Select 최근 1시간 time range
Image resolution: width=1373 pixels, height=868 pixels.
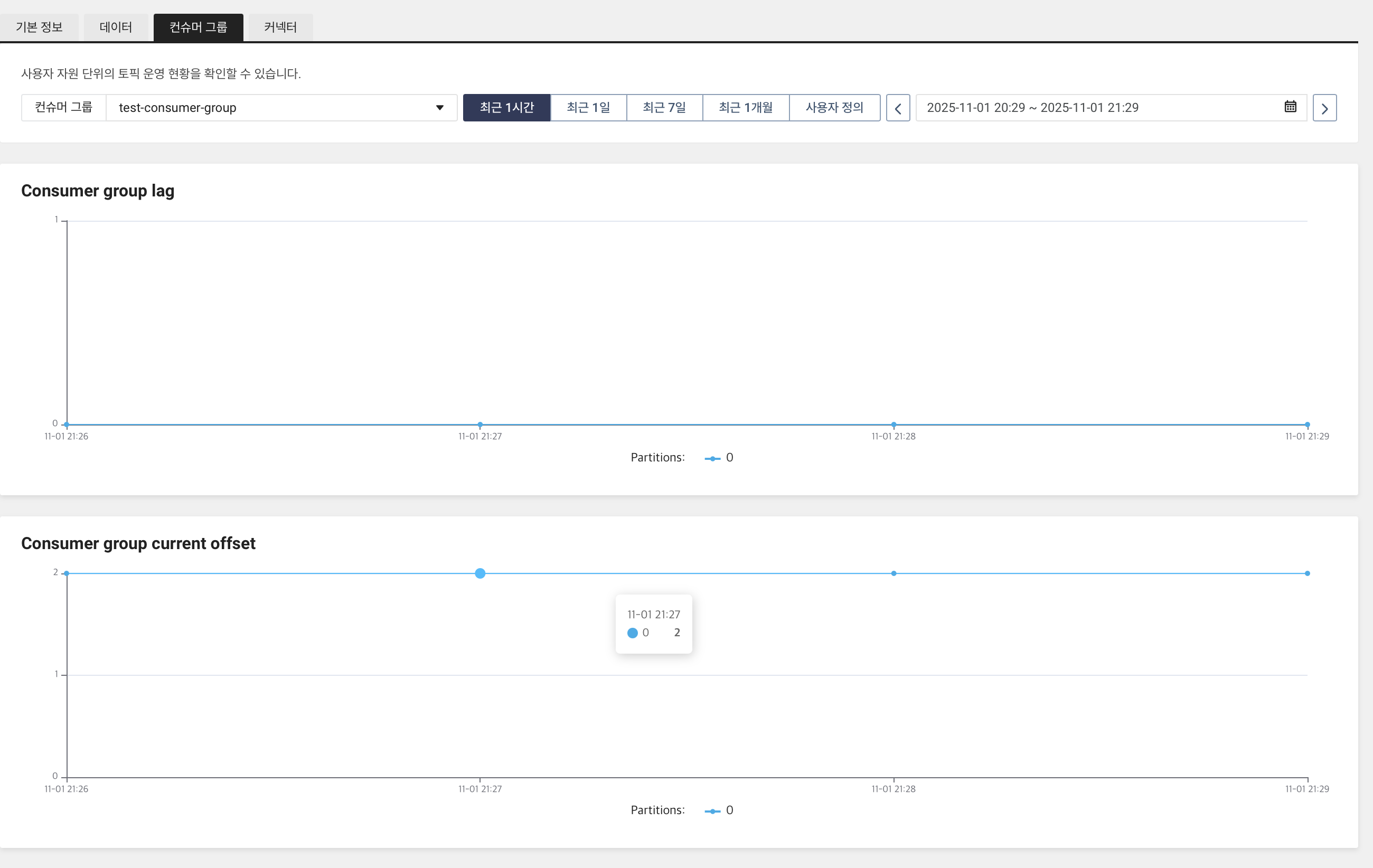click(x=506, y=108)
